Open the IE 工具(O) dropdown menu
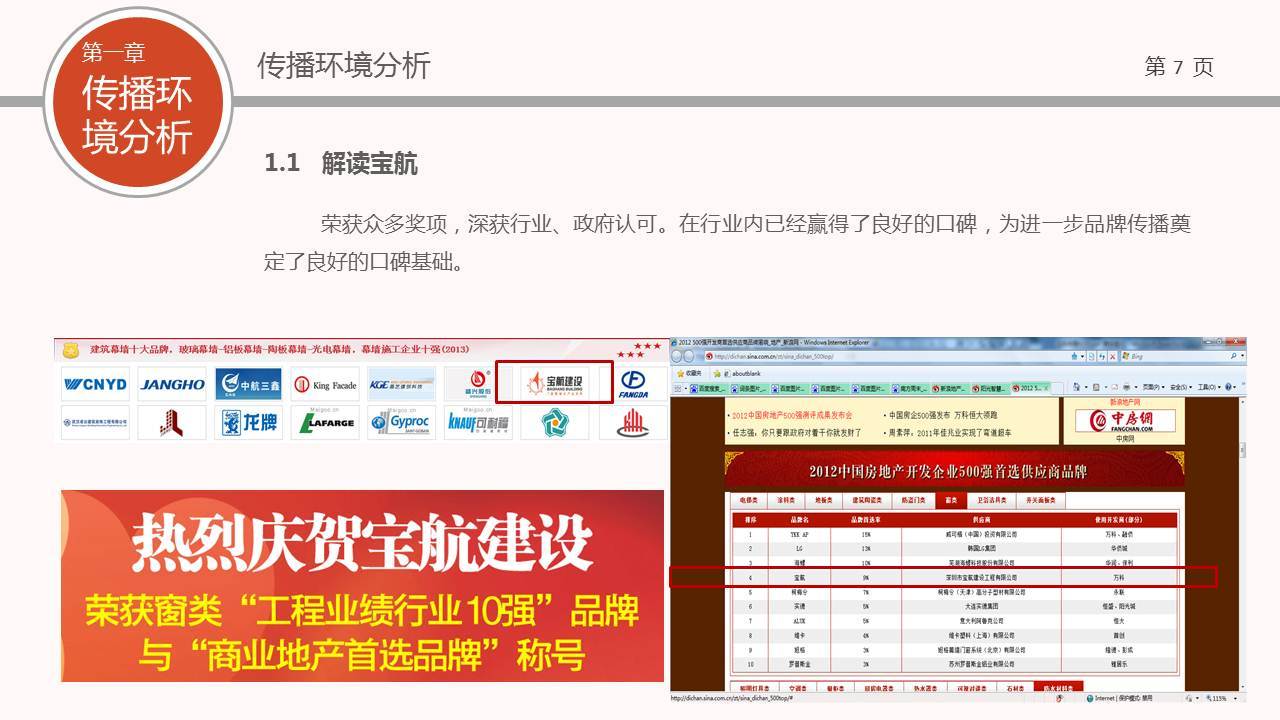Viewport: 1280px width, 720px height. 1208,387
